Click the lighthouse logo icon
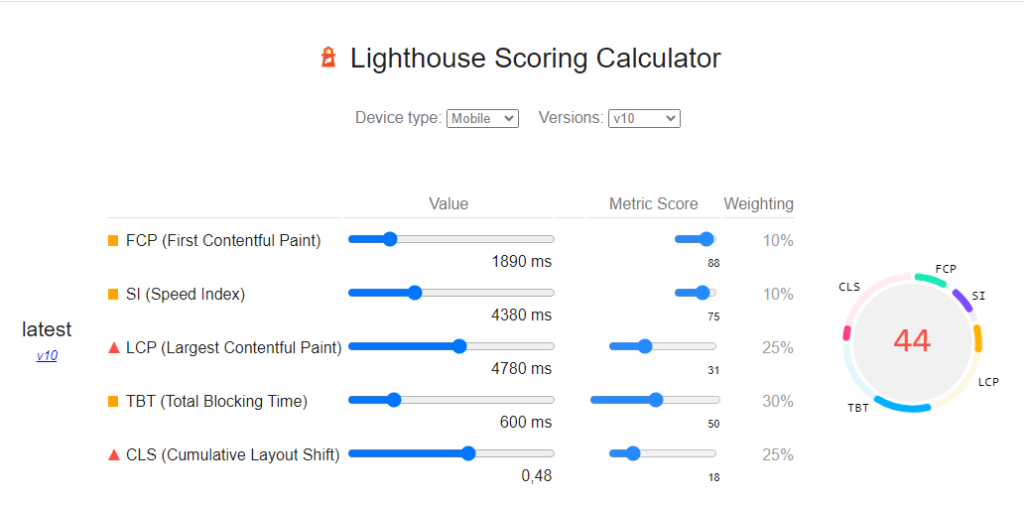The image size is (1024, 505). click(x=328, y=58)
